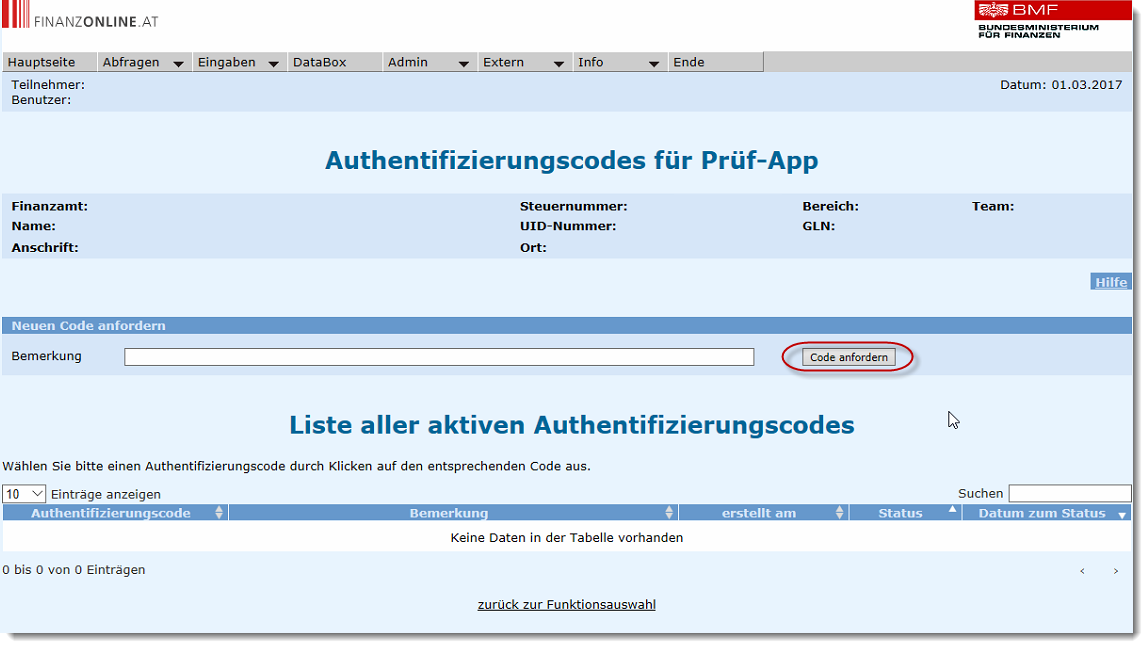Open the Extern dropdown menu

click(523, 62)
